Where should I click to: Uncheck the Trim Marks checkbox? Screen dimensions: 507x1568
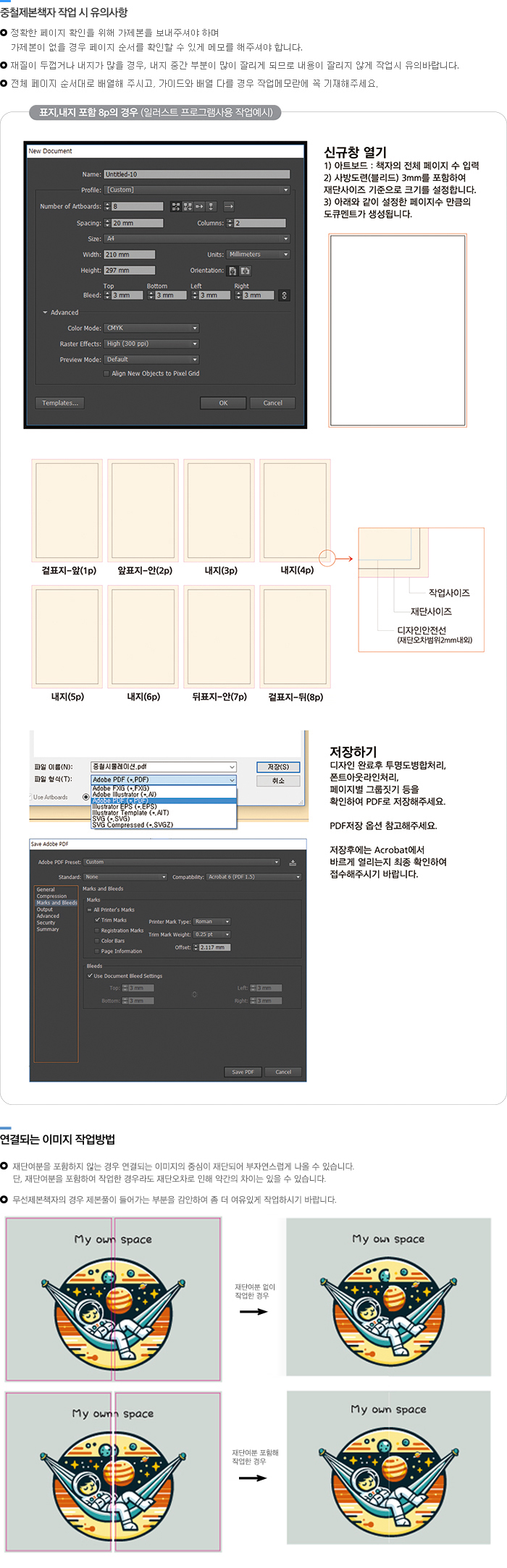click(98, 920)
